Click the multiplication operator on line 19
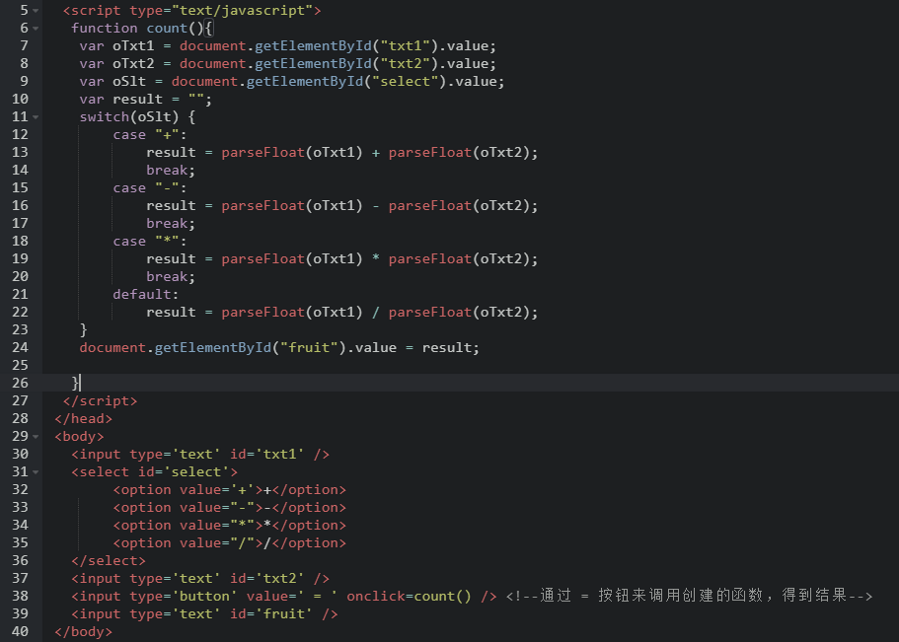The height and width of the screenshot is (642, 899). coord(376,259)
